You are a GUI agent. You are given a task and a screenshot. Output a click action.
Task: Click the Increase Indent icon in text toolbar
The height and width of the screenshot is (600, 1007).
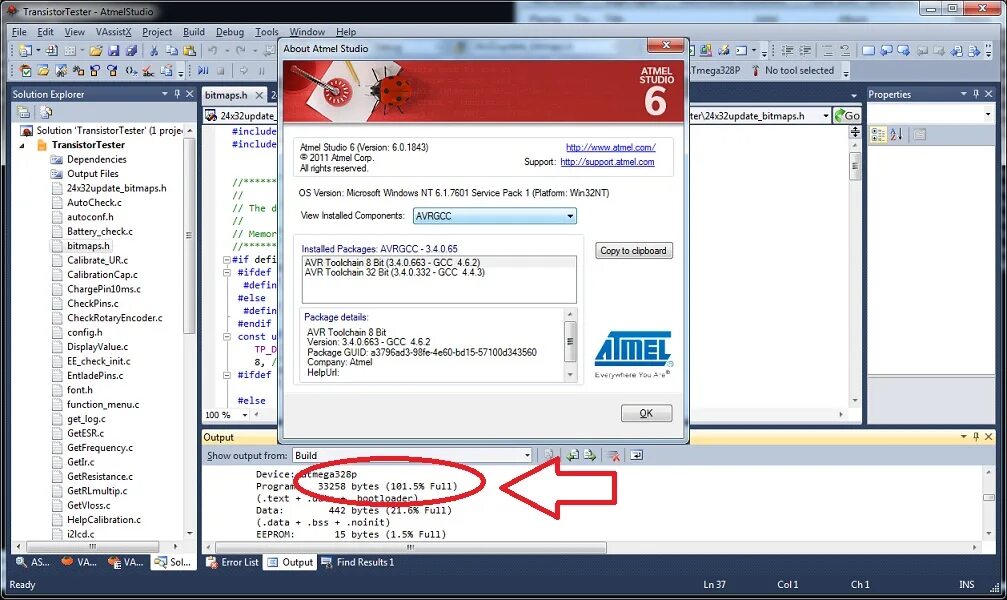tap(805, 50)
